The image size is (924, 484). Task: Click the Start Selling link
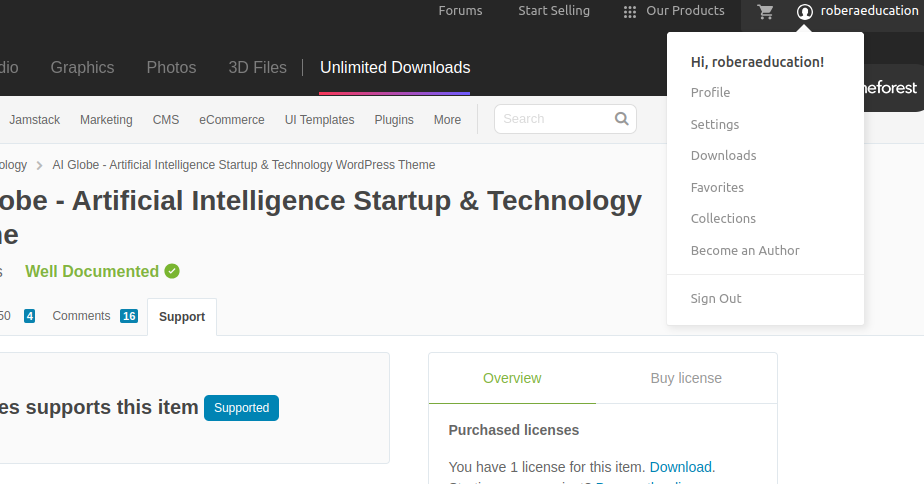(554, 11)
